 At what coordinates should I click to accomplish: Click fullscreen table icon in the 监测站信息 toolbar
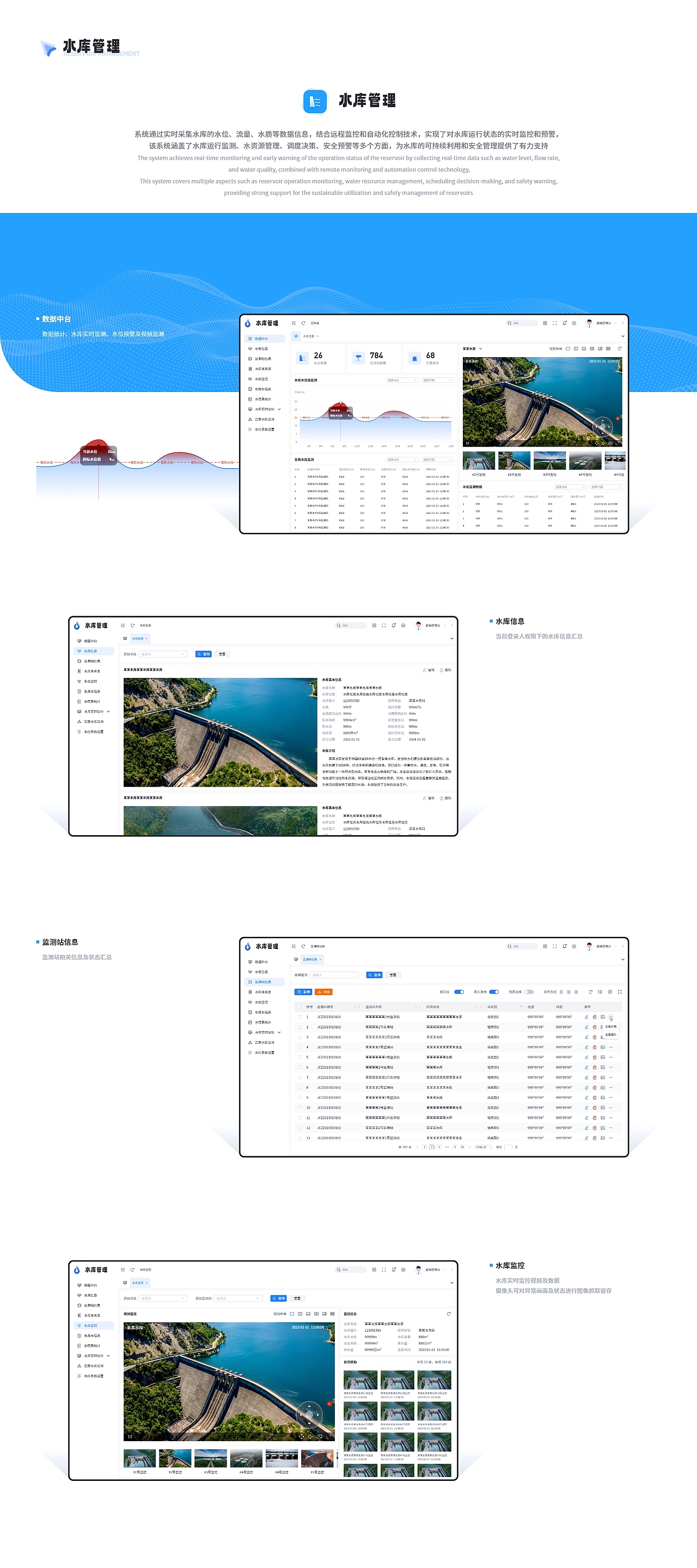[620, 991]
